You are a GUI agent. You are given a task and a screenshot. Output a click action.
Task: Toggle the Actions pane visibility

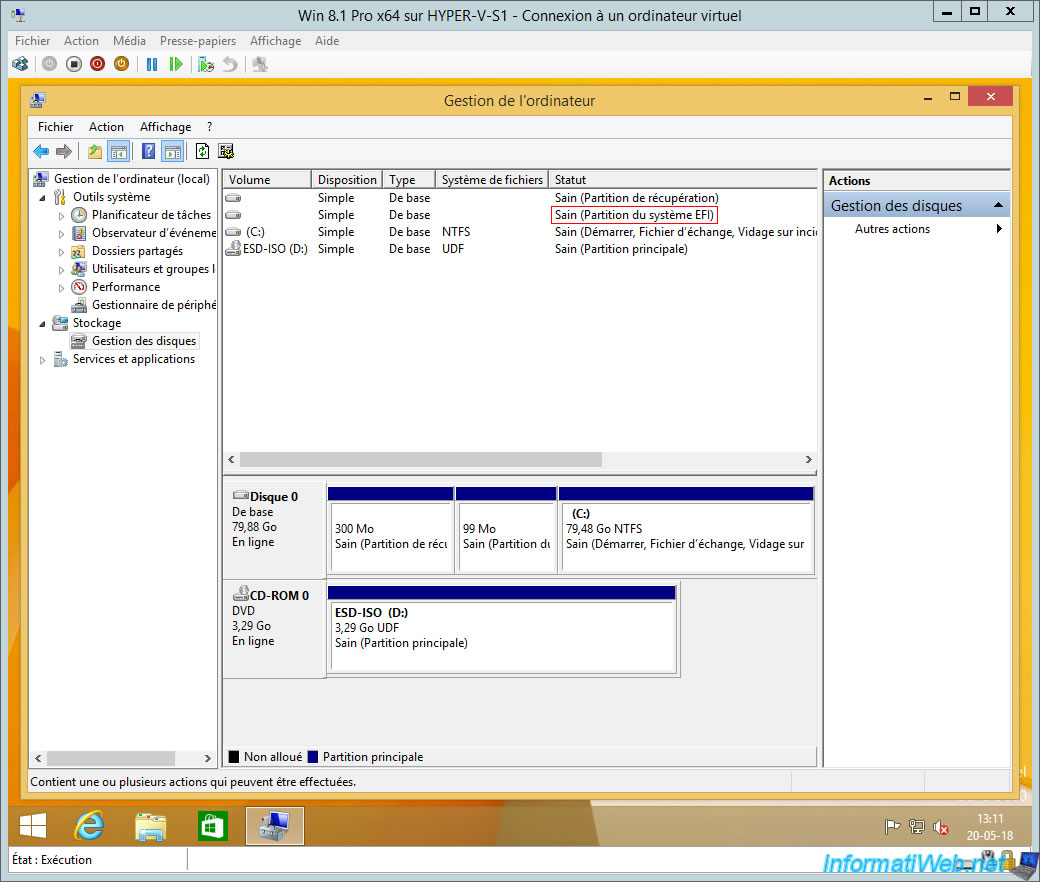point(172,151)
